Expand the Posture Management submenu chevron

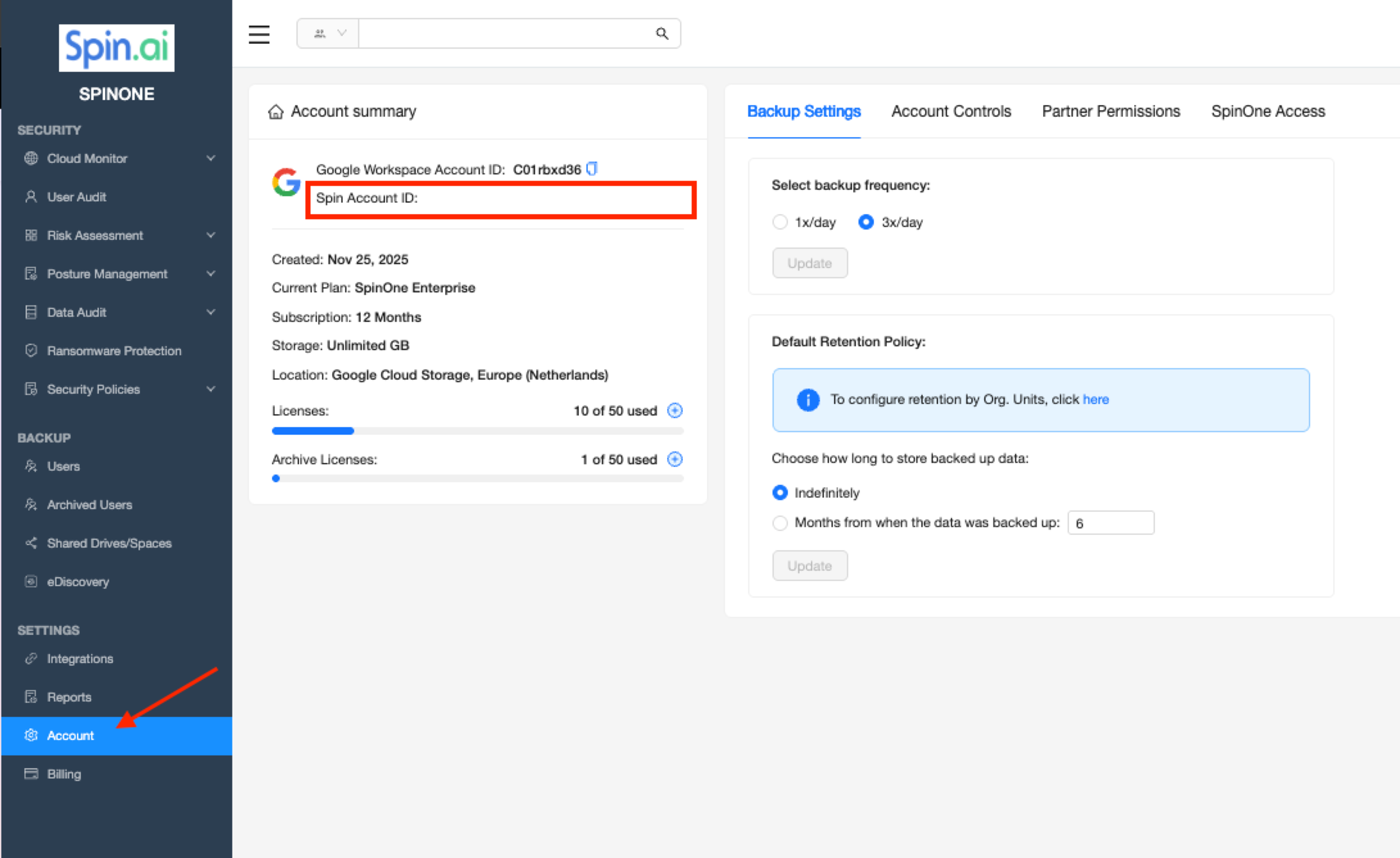click(210, 274)
